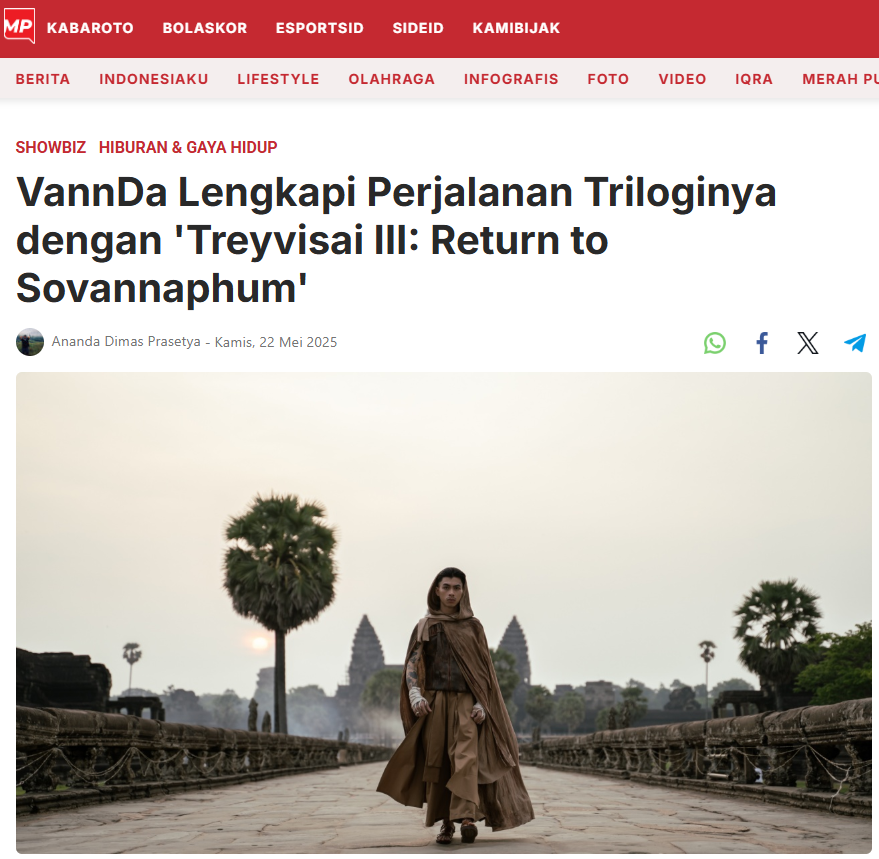The height and width of the screenshot is (859, 879).
Task: Open KABAROTO in top bar
Action: pos(90,28)
